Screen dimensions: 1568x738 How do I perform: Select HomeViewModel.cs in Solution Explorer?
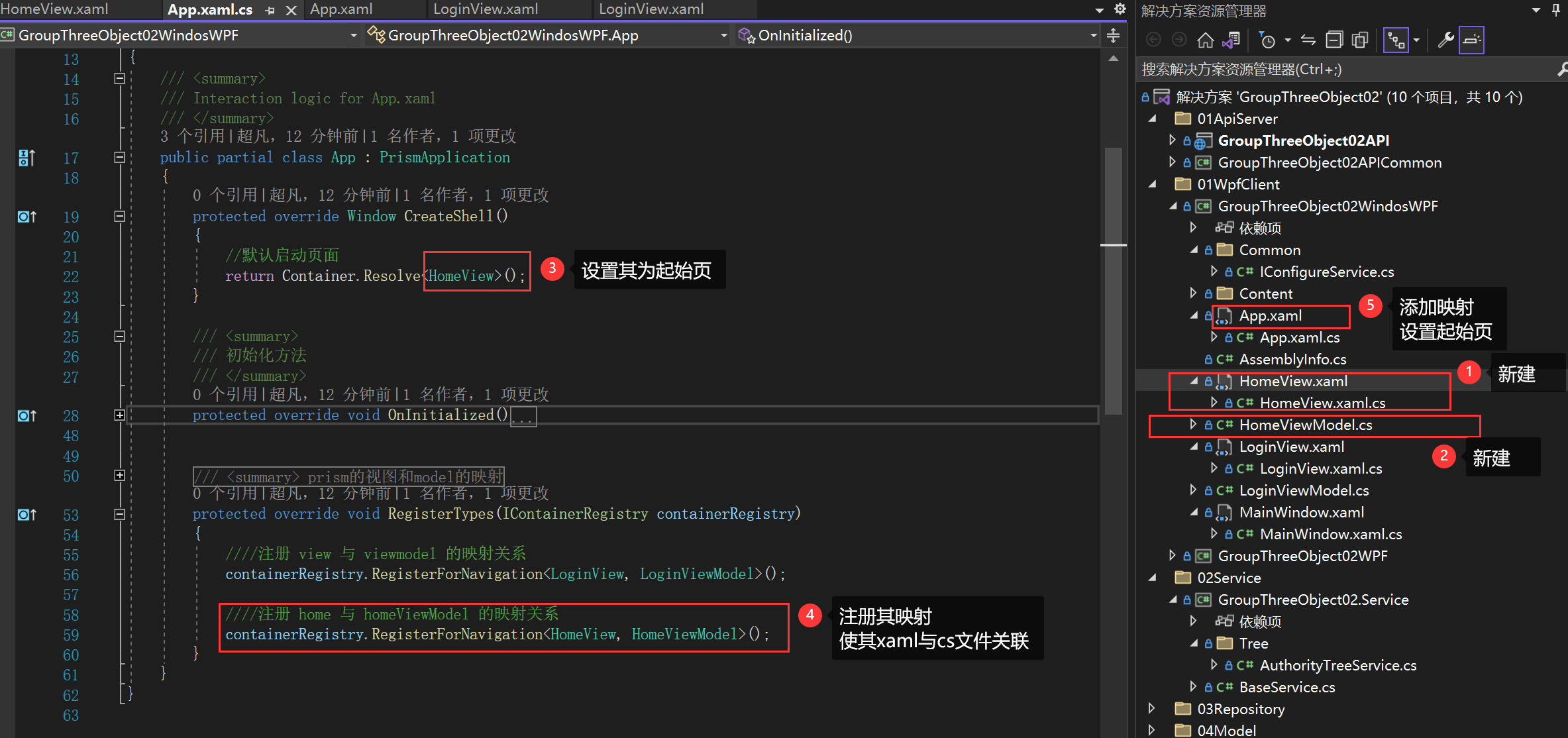pos(1305,425)
